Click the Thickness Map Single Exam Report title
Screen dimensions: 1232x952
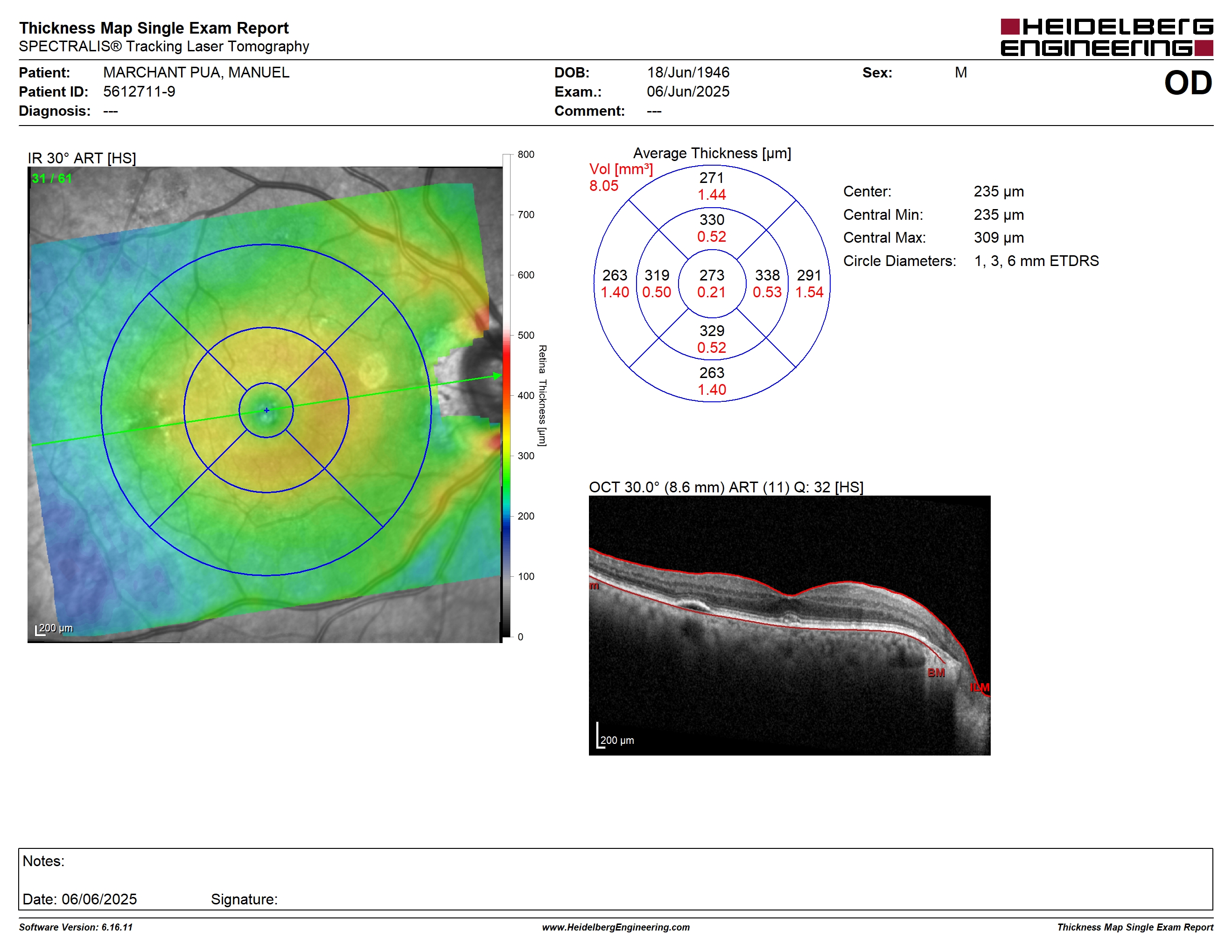pyautogui.click(x=154, y=28)
